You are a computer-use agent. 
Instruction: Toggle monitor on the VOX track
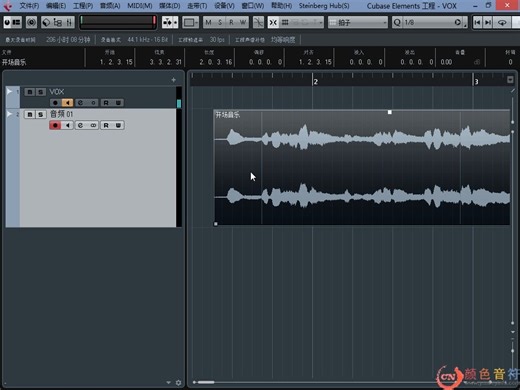click(x=67, y=103)
